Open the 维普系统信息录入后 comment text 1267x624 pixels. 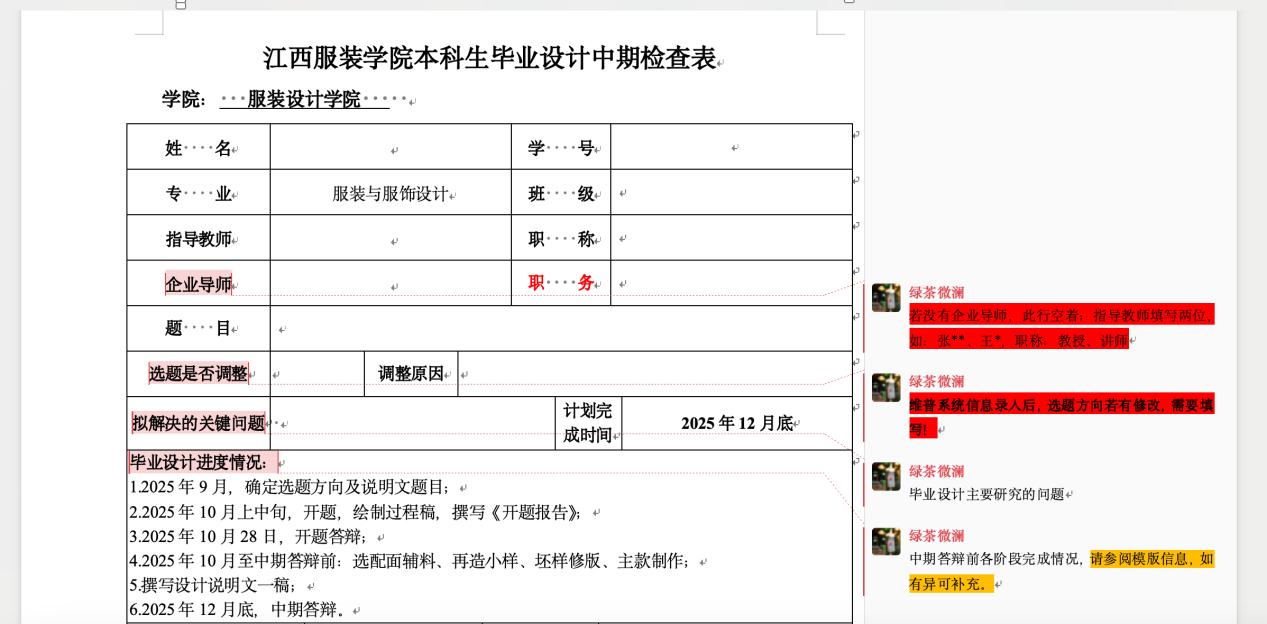coord(1060,406)
